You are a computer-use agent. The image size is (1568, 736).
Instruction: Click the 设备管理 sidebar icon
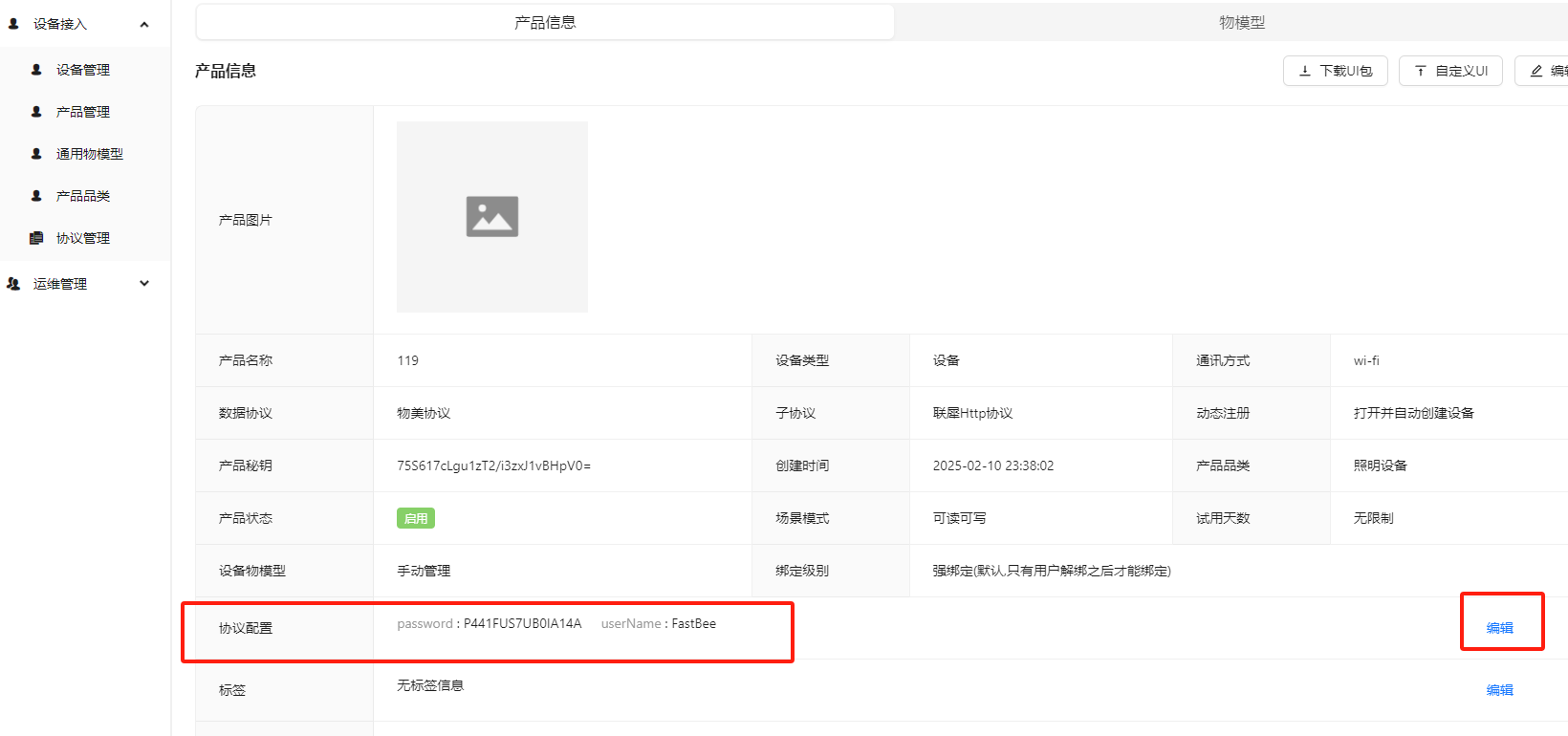(36, 70)
